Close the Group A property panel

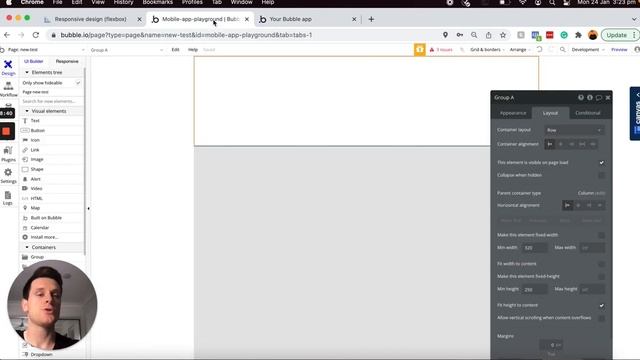click(x=608, y=98)
